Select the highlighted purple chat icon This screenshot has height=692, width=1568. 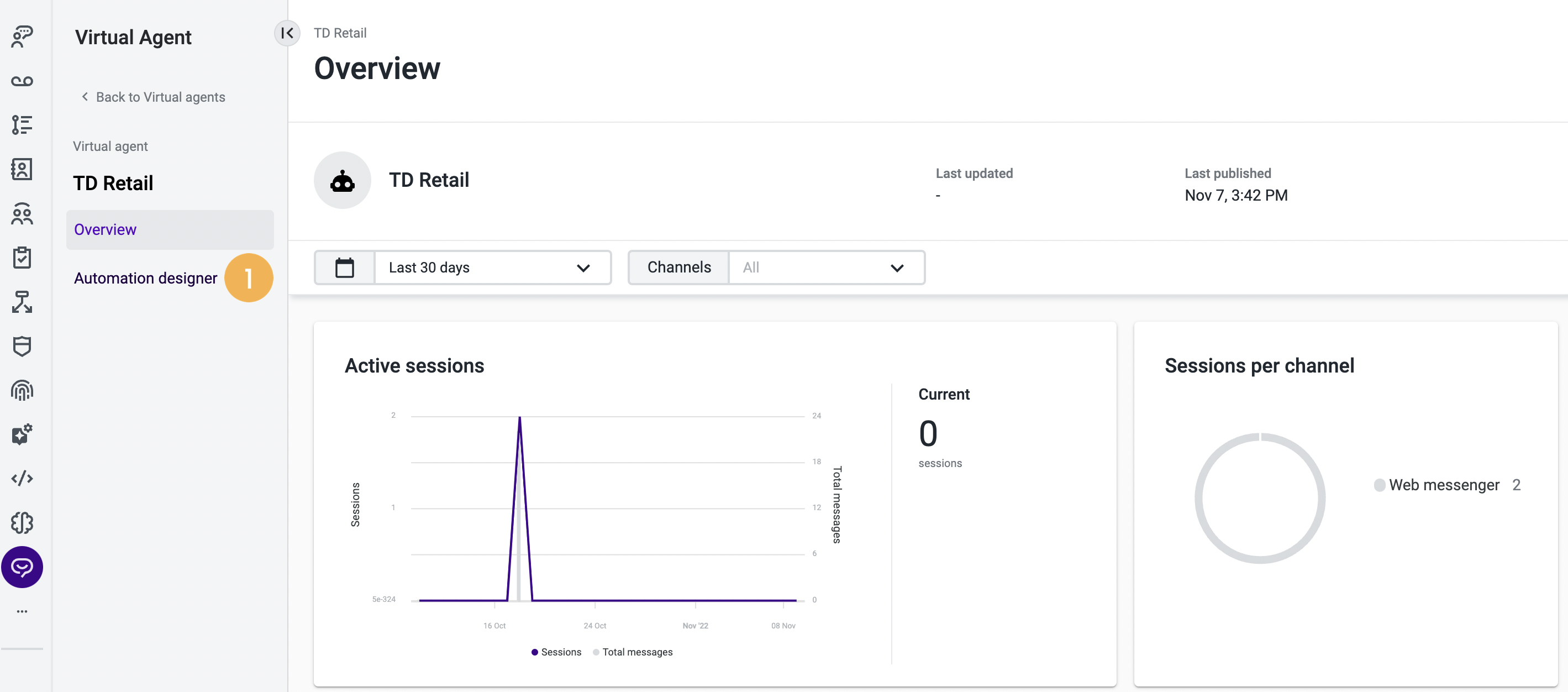[22, 567]
